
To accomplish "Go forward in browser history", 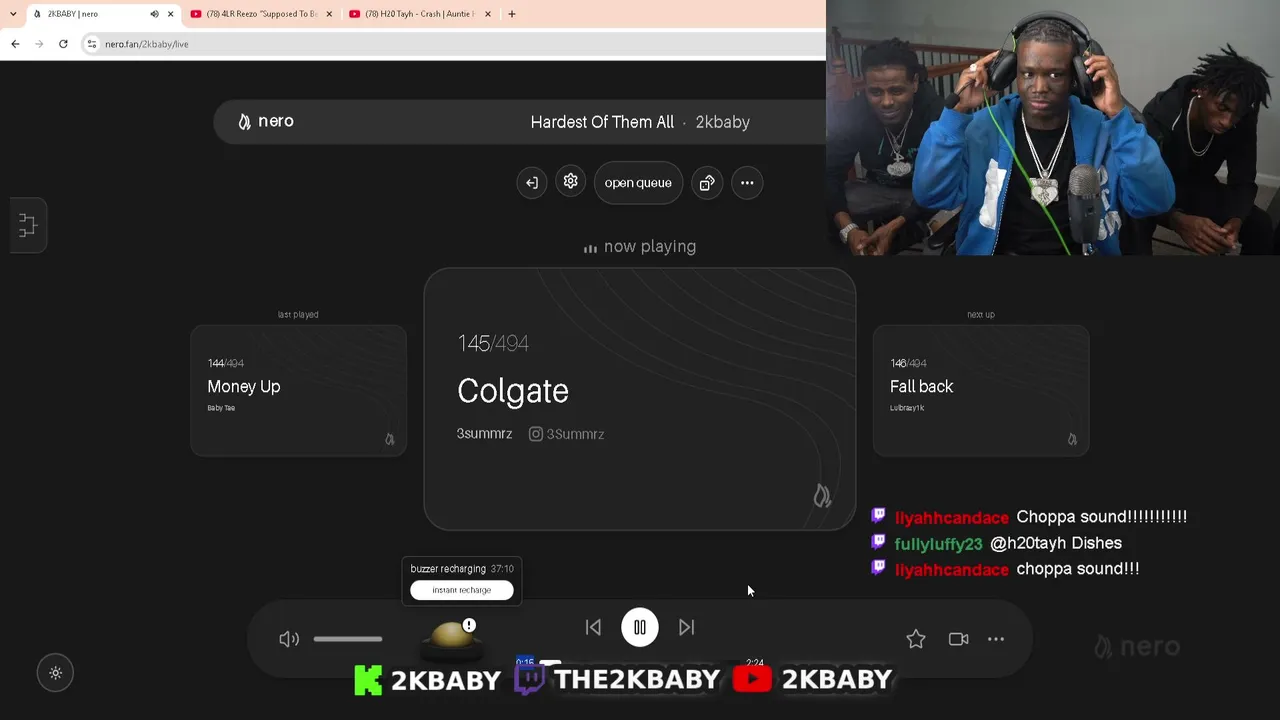I will [39, 44].
